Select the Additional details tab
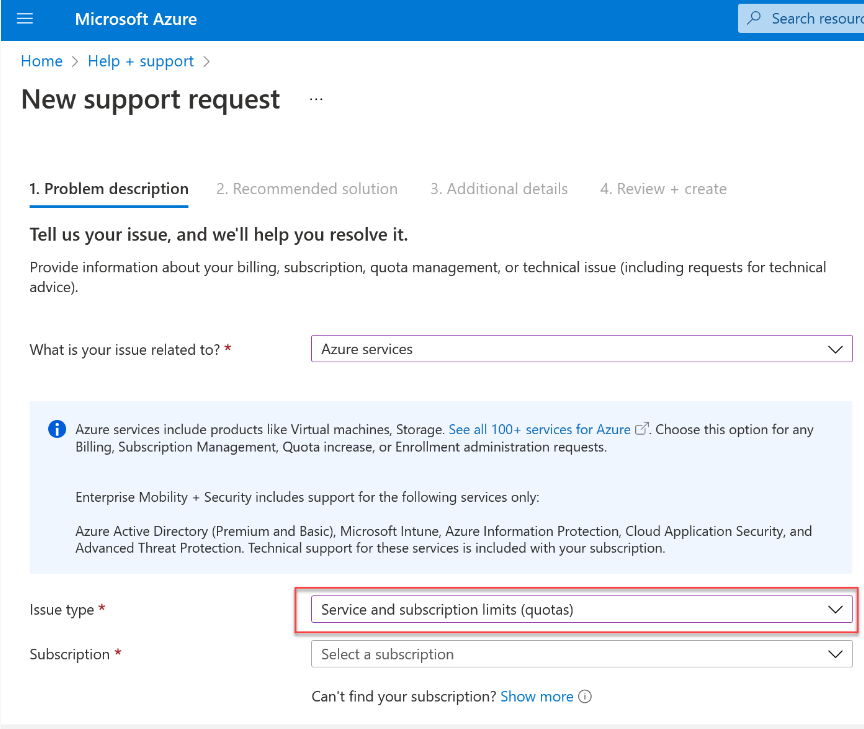Image resolution: width=864 pixels, height=729 pixels. (499, 189)
